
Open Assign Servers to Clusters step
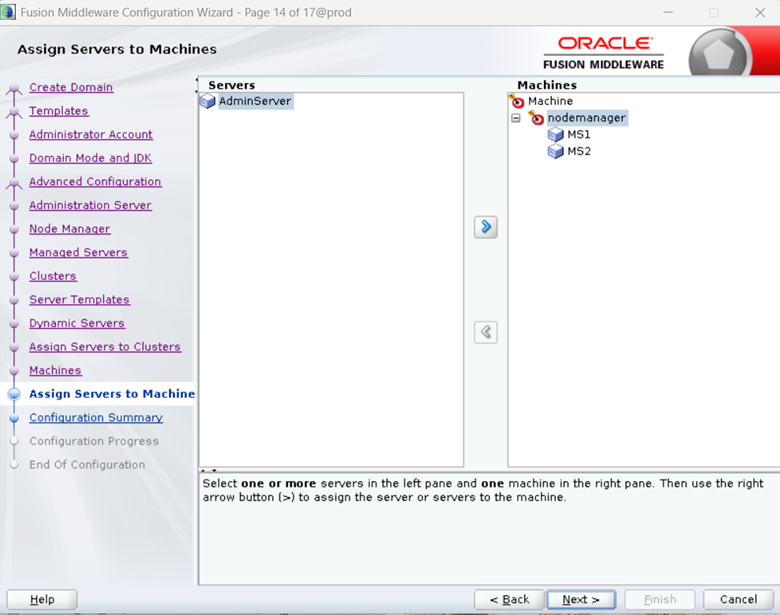(105, 347)
